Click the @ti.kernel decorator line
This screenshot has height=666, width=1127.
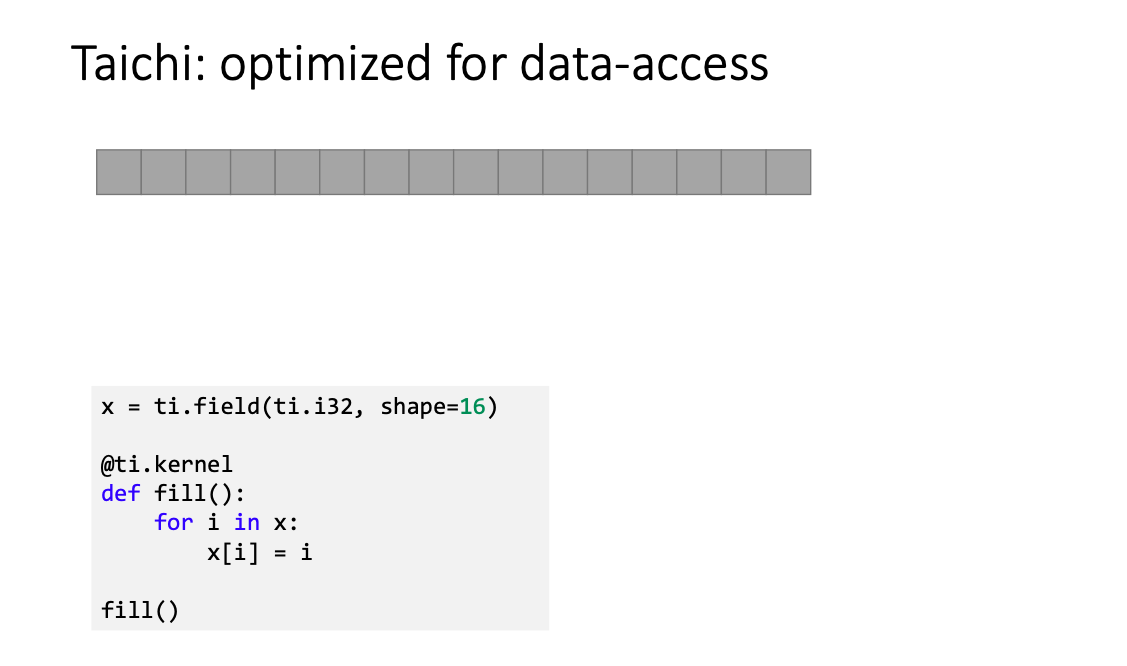(167, 465)
